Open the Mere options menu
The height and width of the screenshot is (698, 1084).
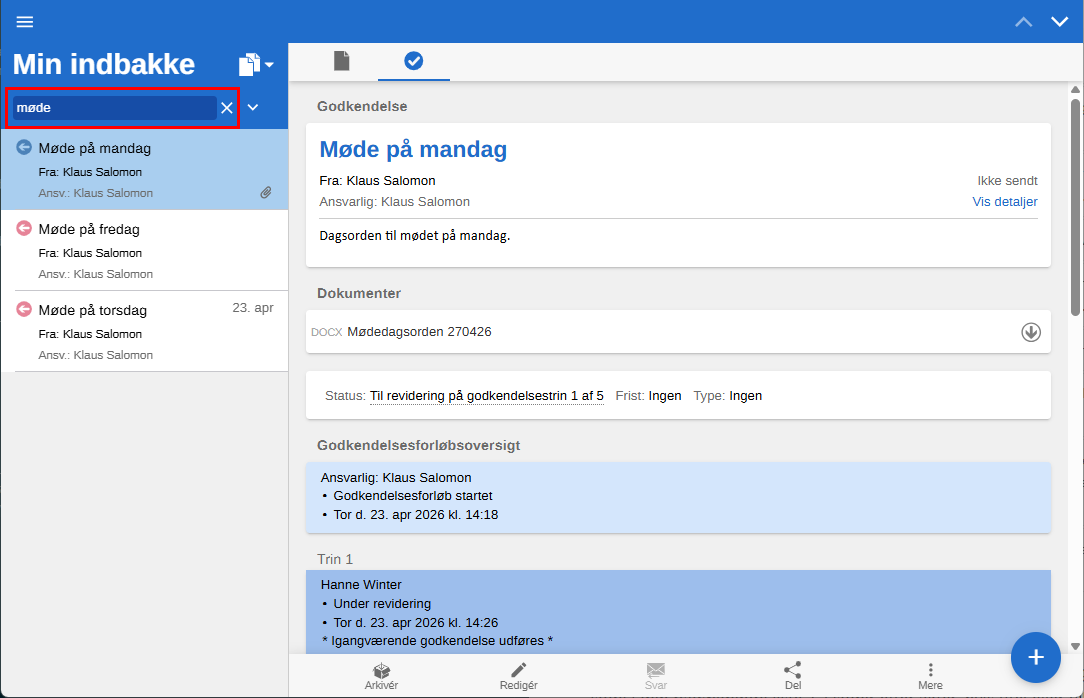[x=931, y=676]
